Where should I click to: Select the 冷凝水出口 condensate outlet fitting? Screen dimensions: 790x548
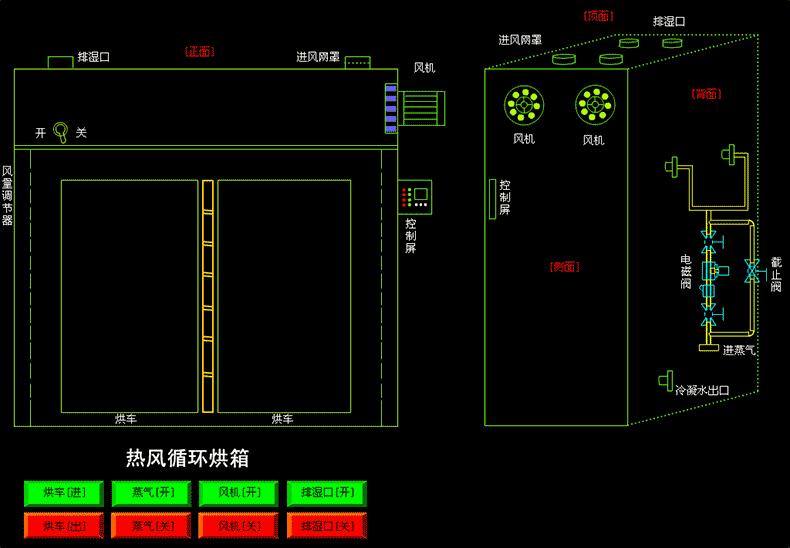click(666, 381)
